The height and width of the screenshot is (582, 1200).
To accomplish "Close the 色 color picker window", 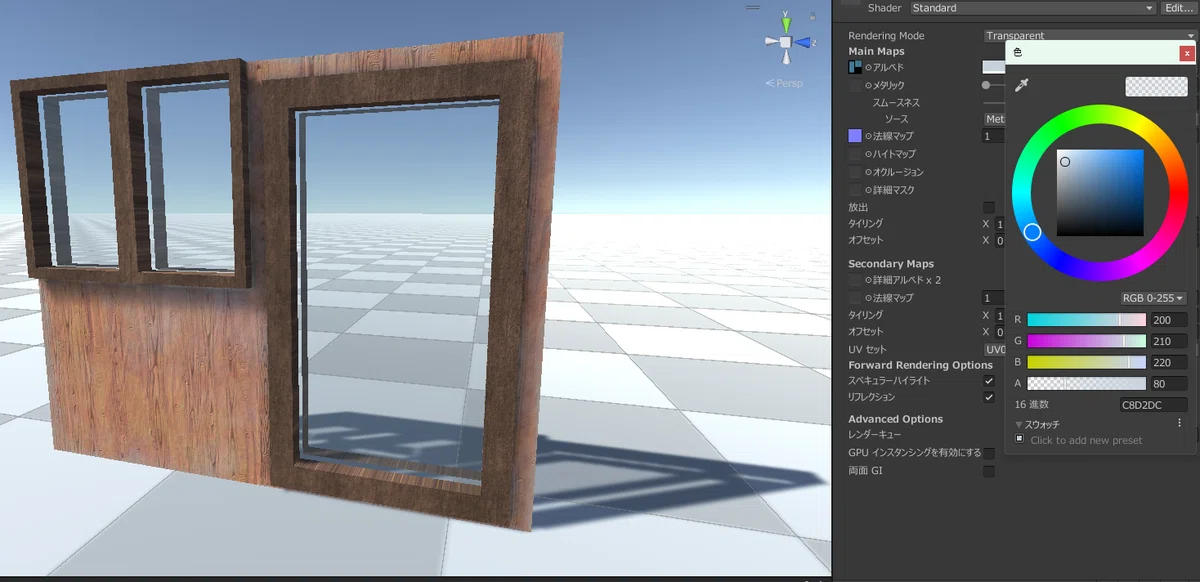I will coord(1187,53).
